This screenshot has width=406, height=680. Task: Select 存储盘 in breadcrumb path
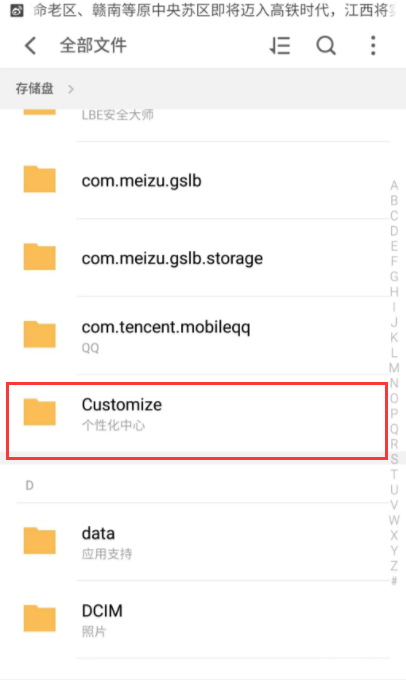(35, 88)
